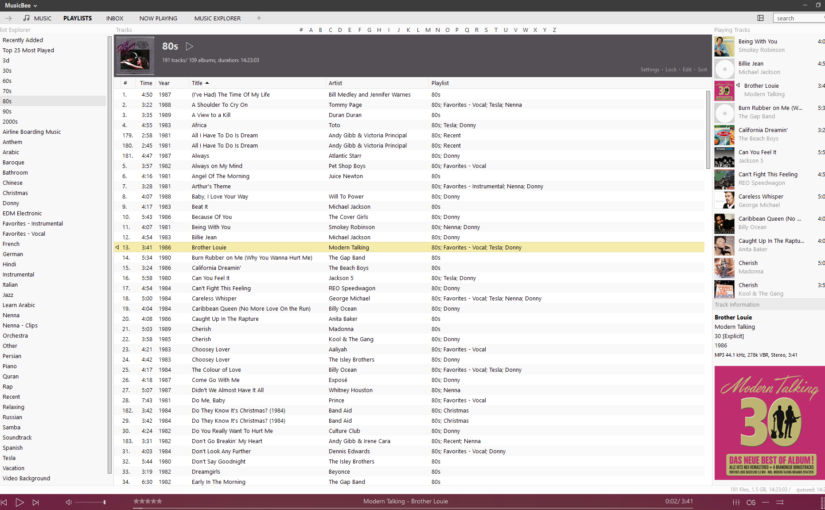825x510 pixels.
Task: Click the Careless Whisper album thumbnail
Action: click(x=724, y=201)
